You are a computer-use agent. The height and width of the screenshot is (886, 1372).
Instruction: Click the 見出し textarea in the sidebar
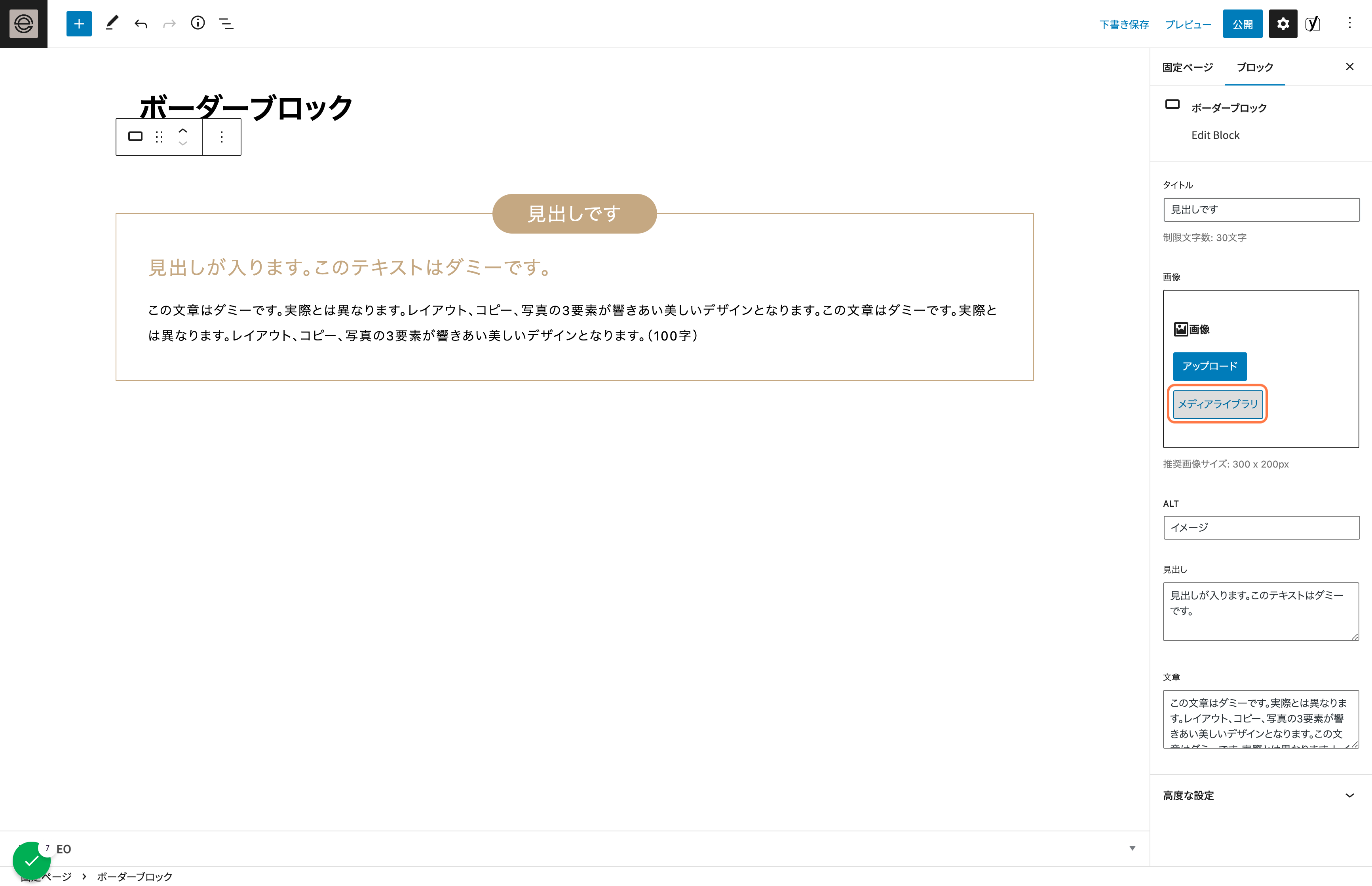point(1260,611)
